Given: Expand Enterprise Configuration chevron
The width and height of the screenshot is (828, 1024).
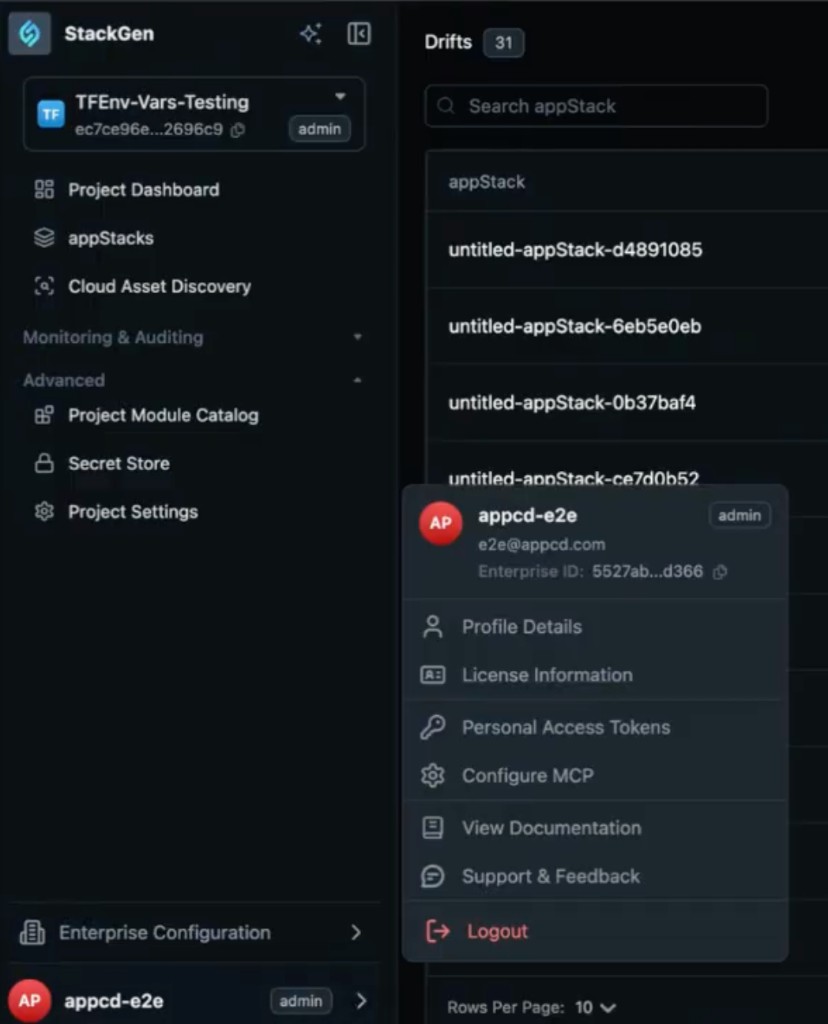Looking at the screenshot, I should click(356, 932).
